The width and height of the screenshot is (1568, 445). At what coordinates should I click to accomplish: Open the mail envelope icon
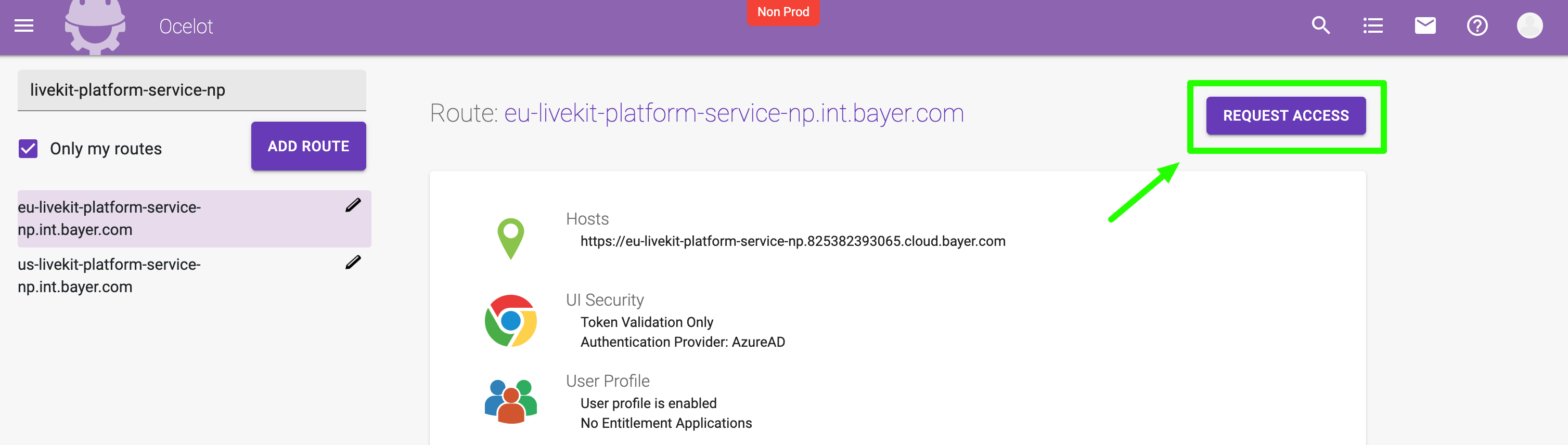[x=1425, y=25]
